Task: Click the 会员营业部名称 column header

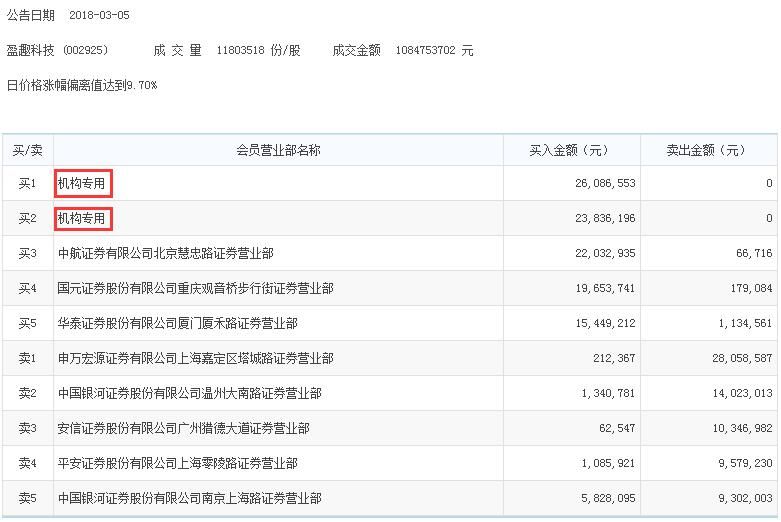Action: tap(278, 150)
